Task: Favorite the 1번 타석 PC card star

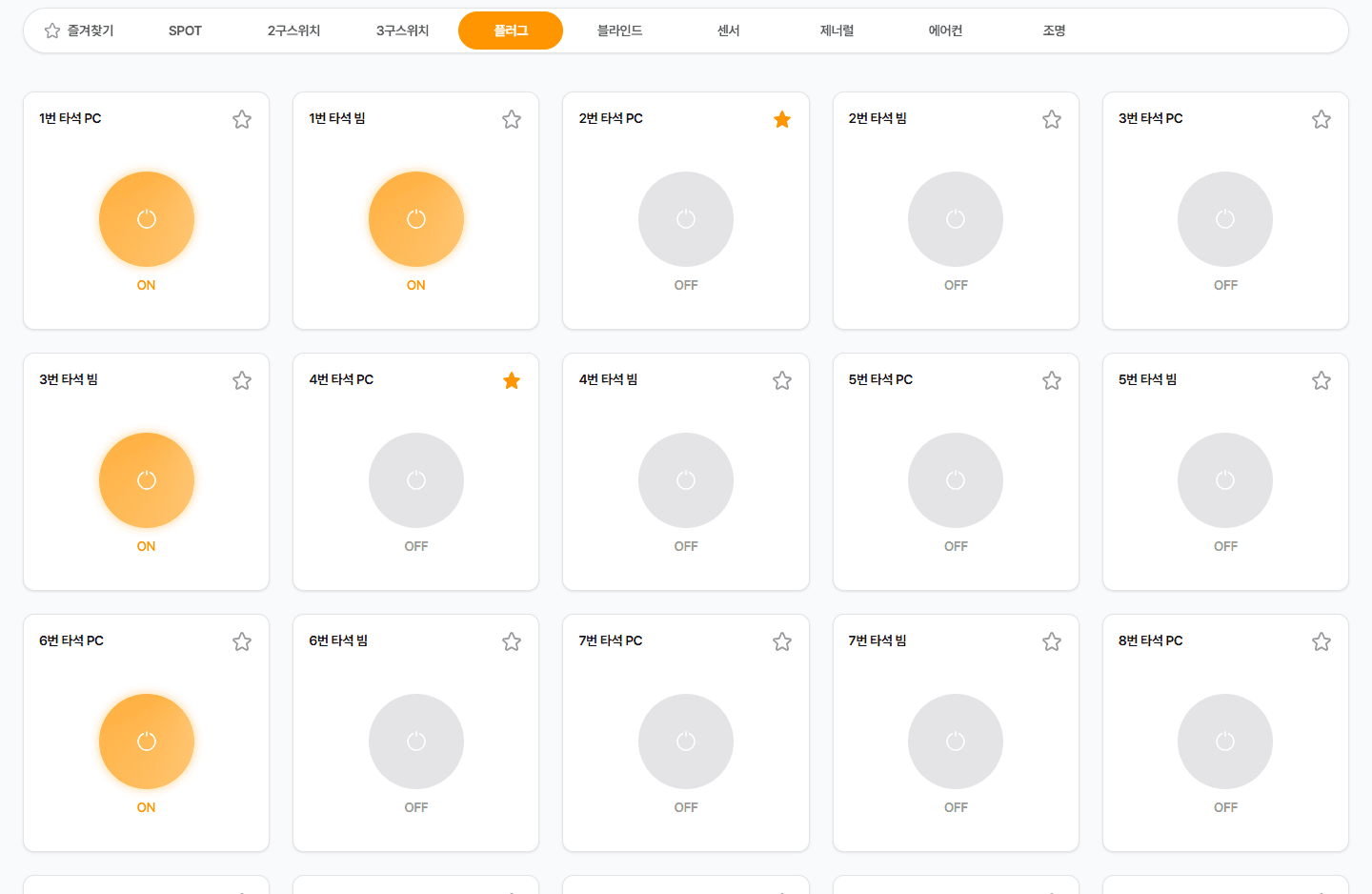Action: point(242,119)
